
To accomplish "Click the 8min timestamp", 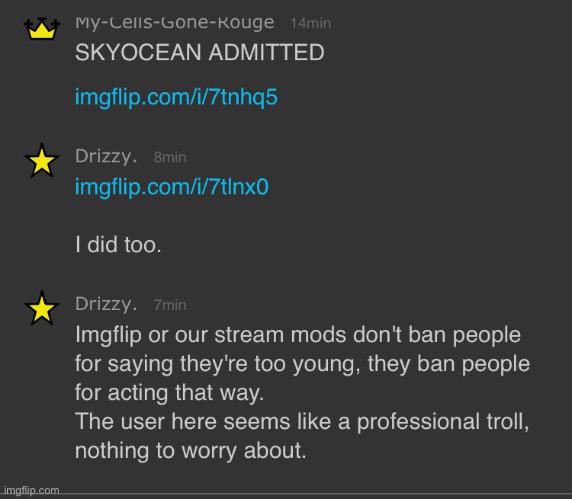I will coord(170,158).
